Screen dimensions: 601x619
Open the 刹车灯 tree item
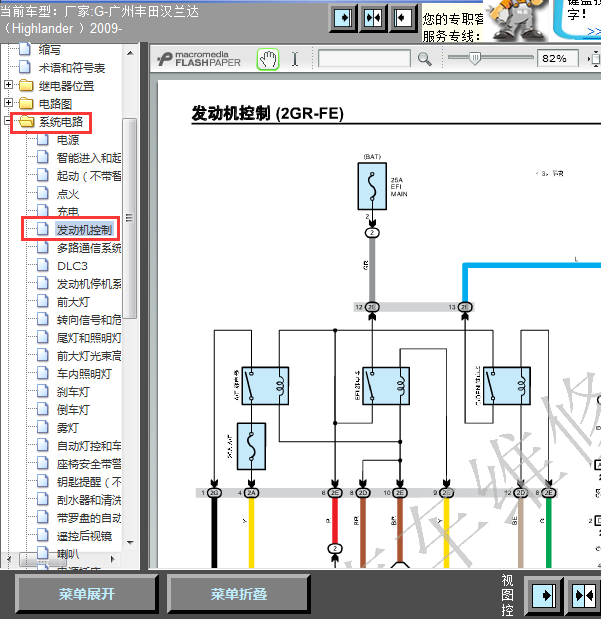(x=73, y=392)
